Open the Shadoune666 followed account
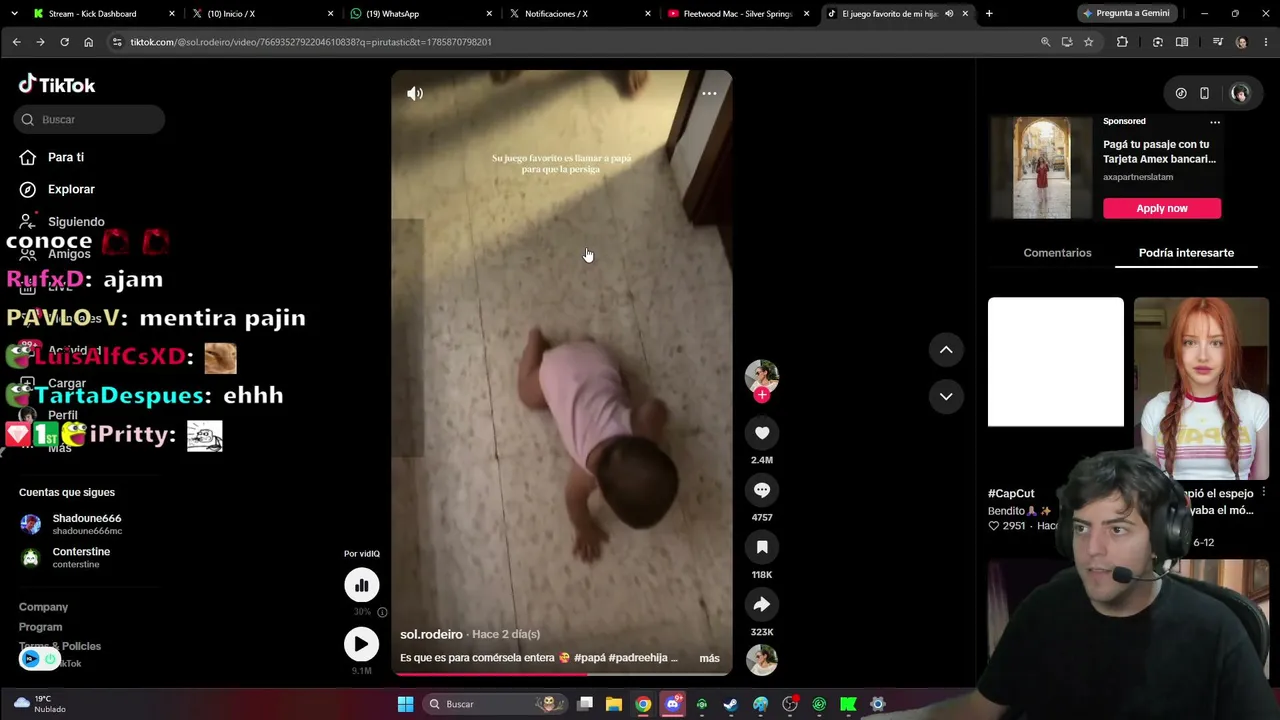The height and width of the screenshot is (720, 1280). [86, 524]
